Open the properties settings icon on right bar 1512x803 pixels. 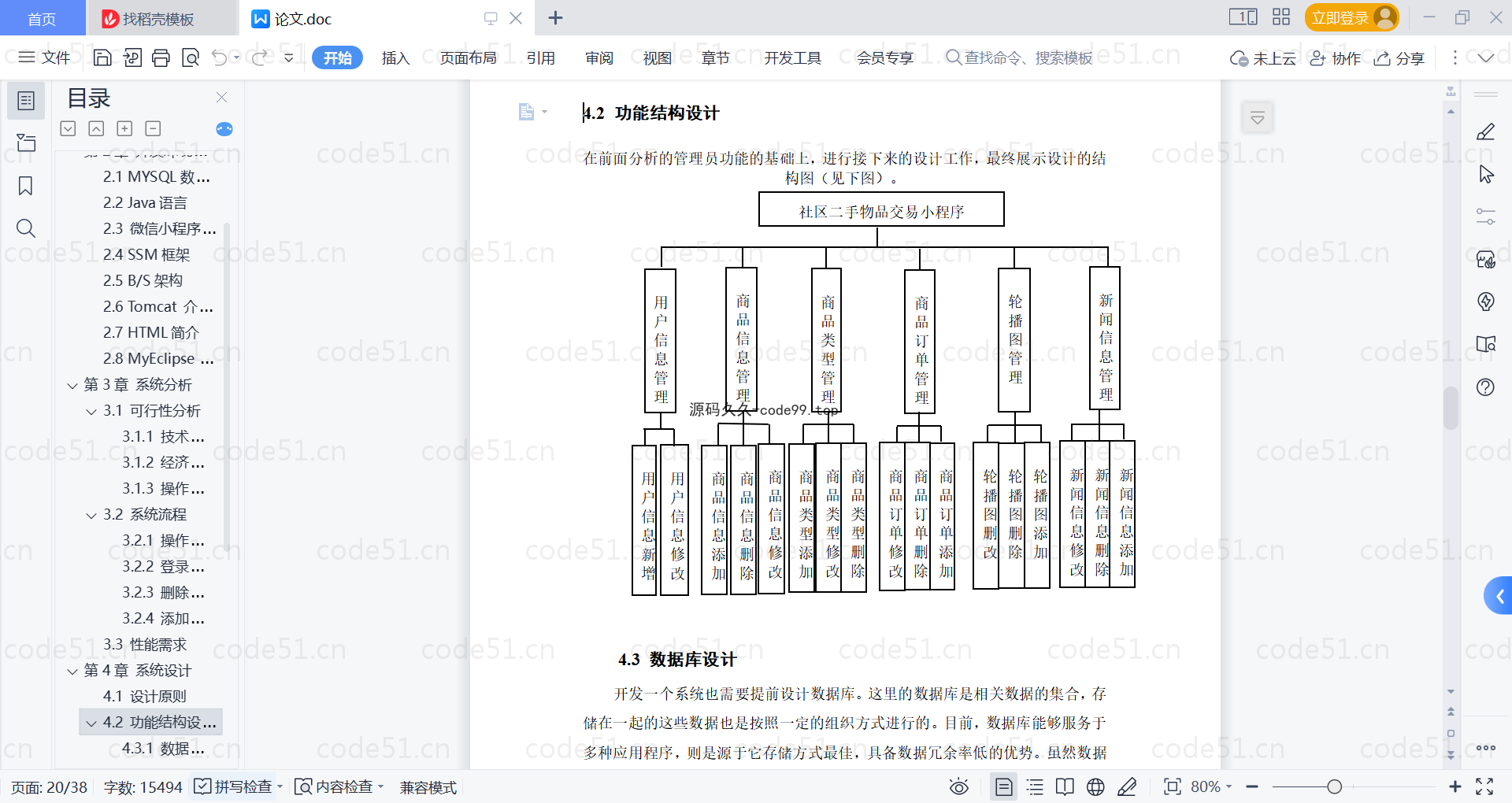point(1486,216)
